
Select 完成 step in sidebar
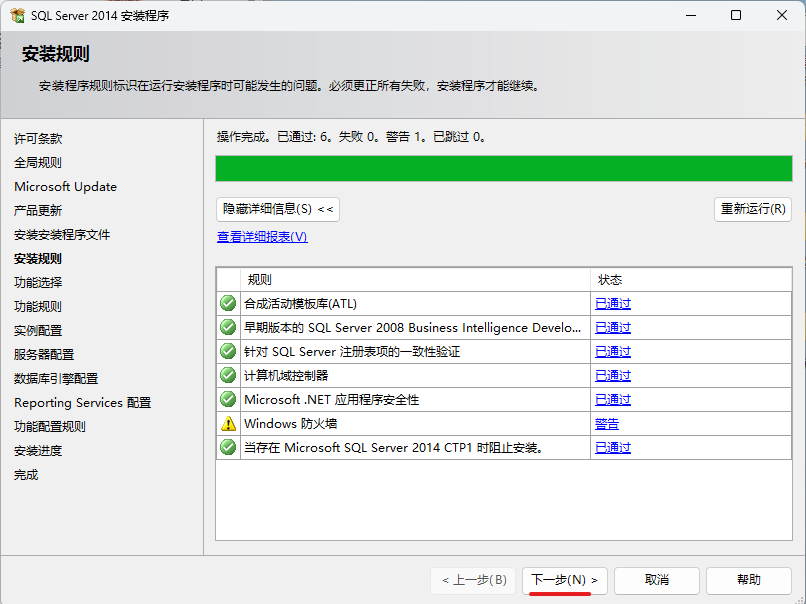(x=26, y=474)
